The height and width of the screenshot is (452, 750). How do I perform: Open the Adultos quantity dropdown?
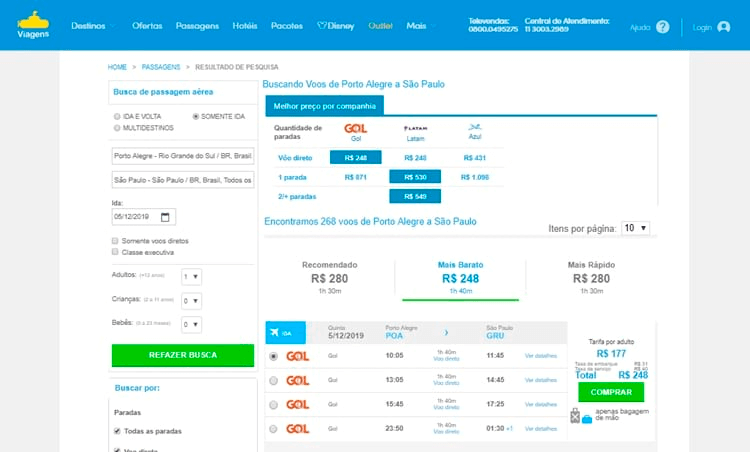191,277
